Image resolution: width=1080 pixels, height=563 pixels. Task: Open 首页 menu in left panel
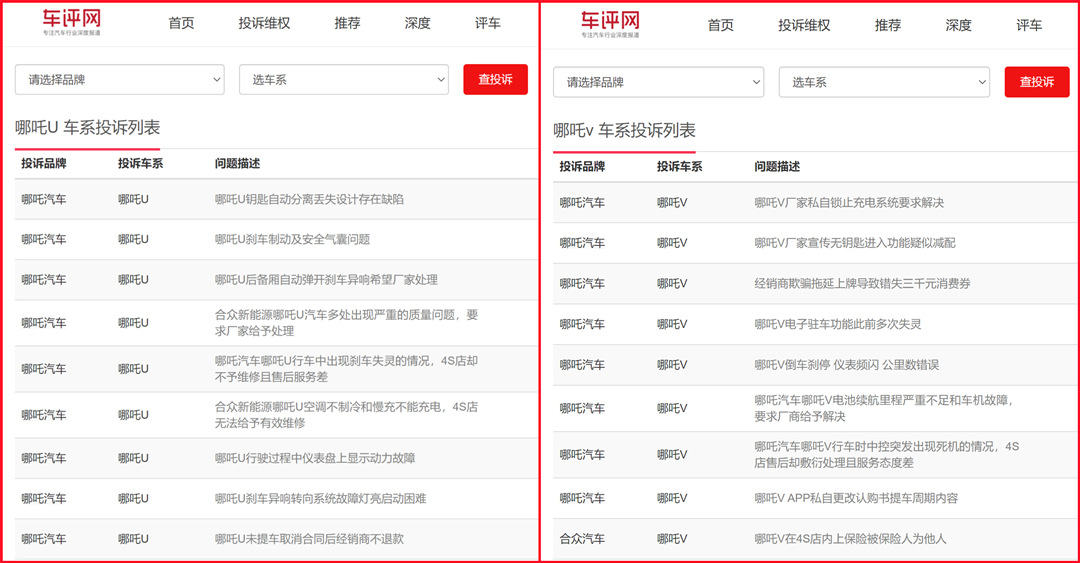click(x=181, y=23)
